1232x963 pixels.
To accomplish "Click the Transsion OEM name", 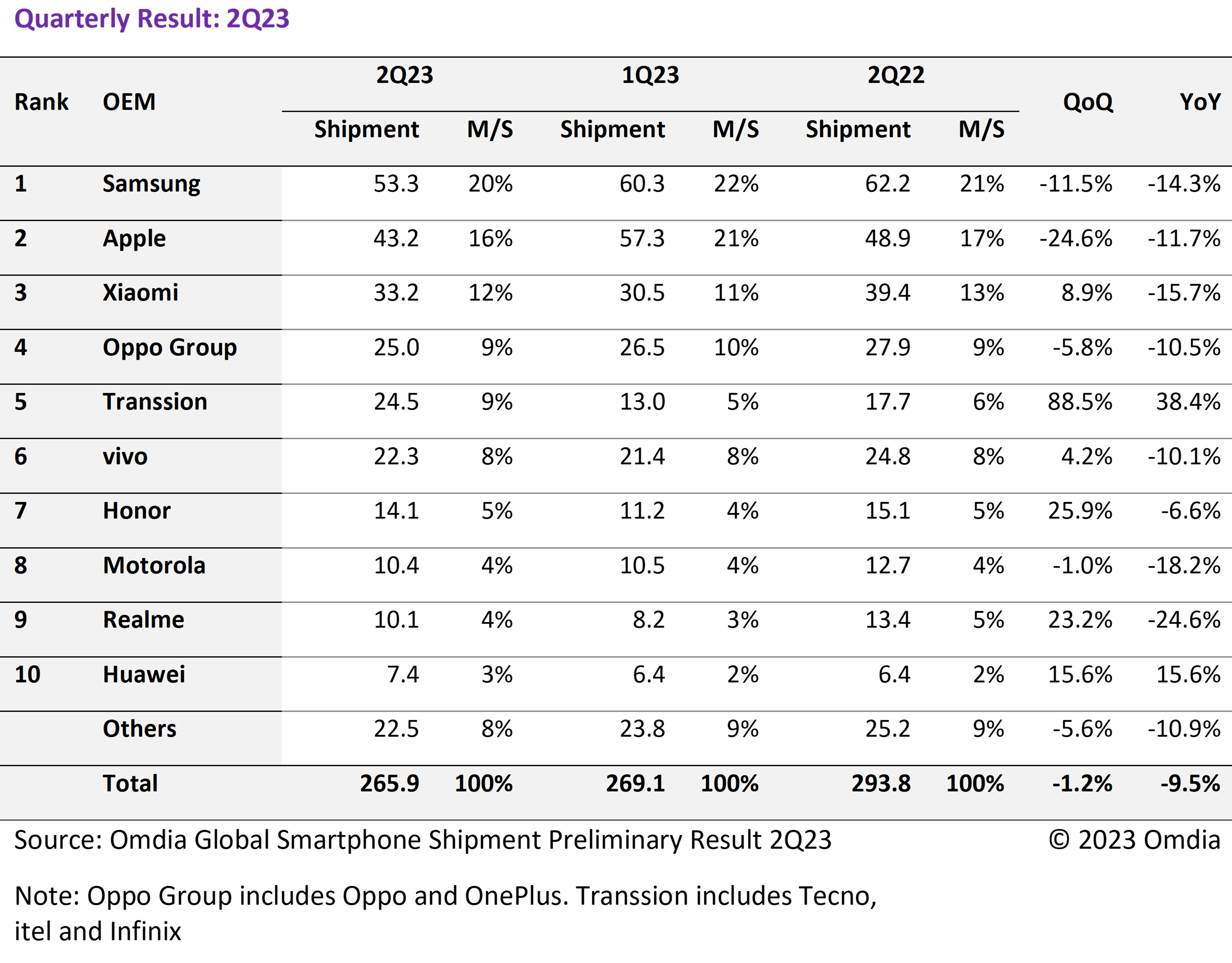I will [155, 402].
